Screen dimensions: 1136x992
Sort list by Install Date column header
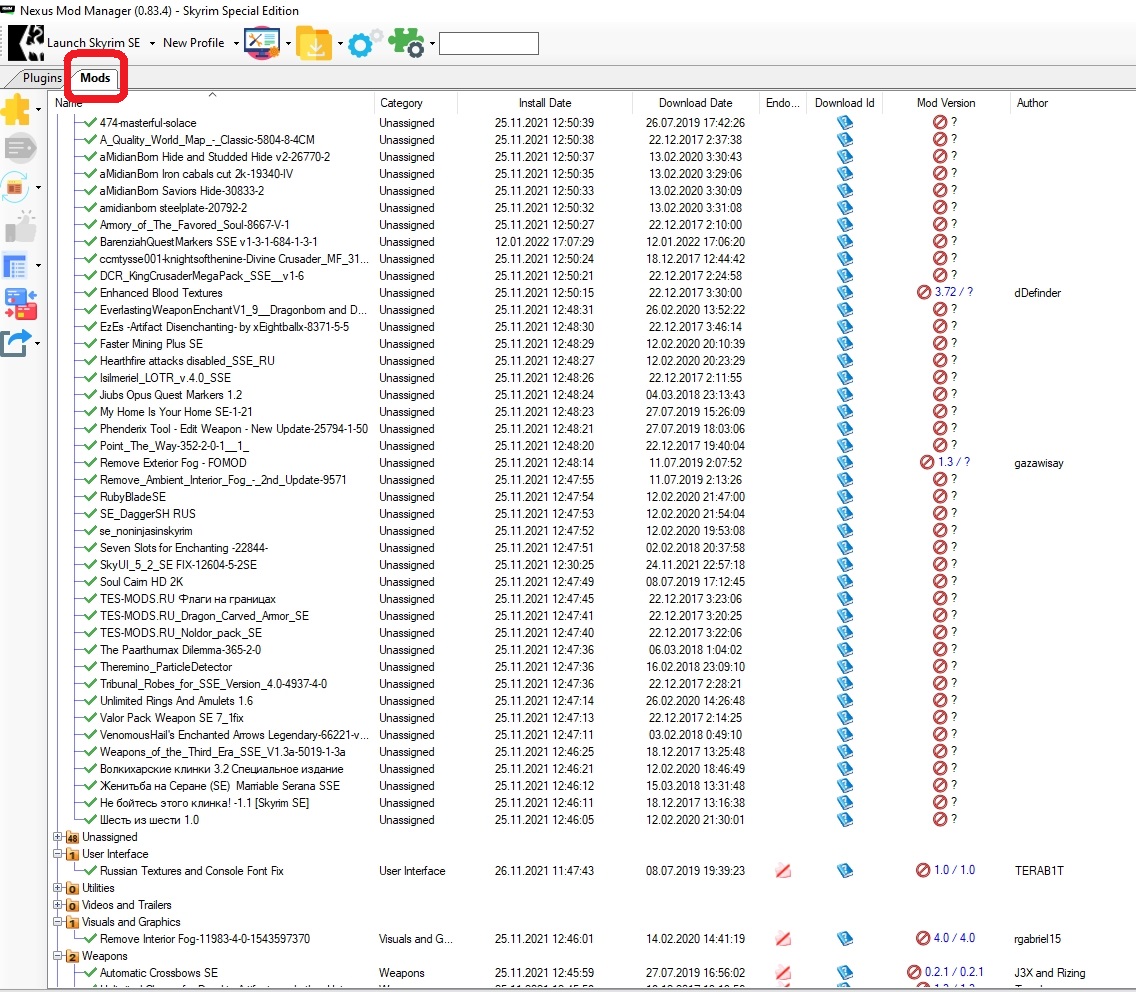pos(545,103)
